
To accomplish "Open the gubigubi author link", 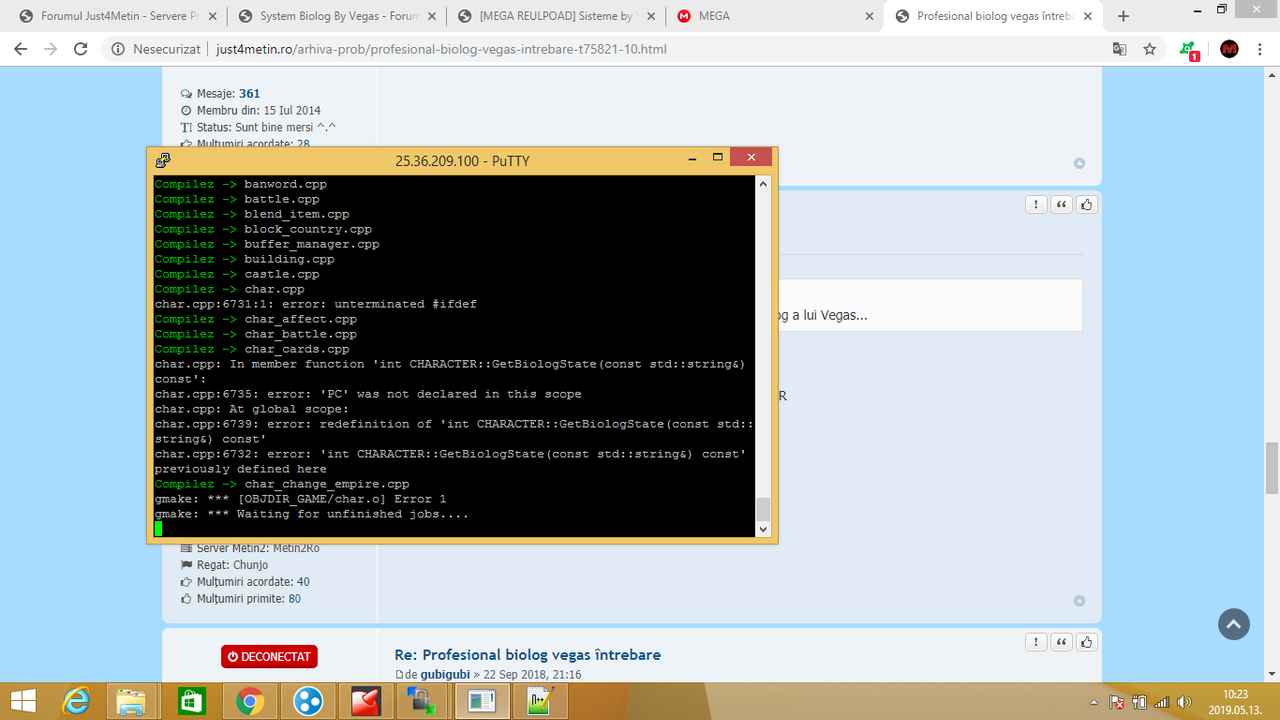I will pyautogui.click(x=446, y=675).
